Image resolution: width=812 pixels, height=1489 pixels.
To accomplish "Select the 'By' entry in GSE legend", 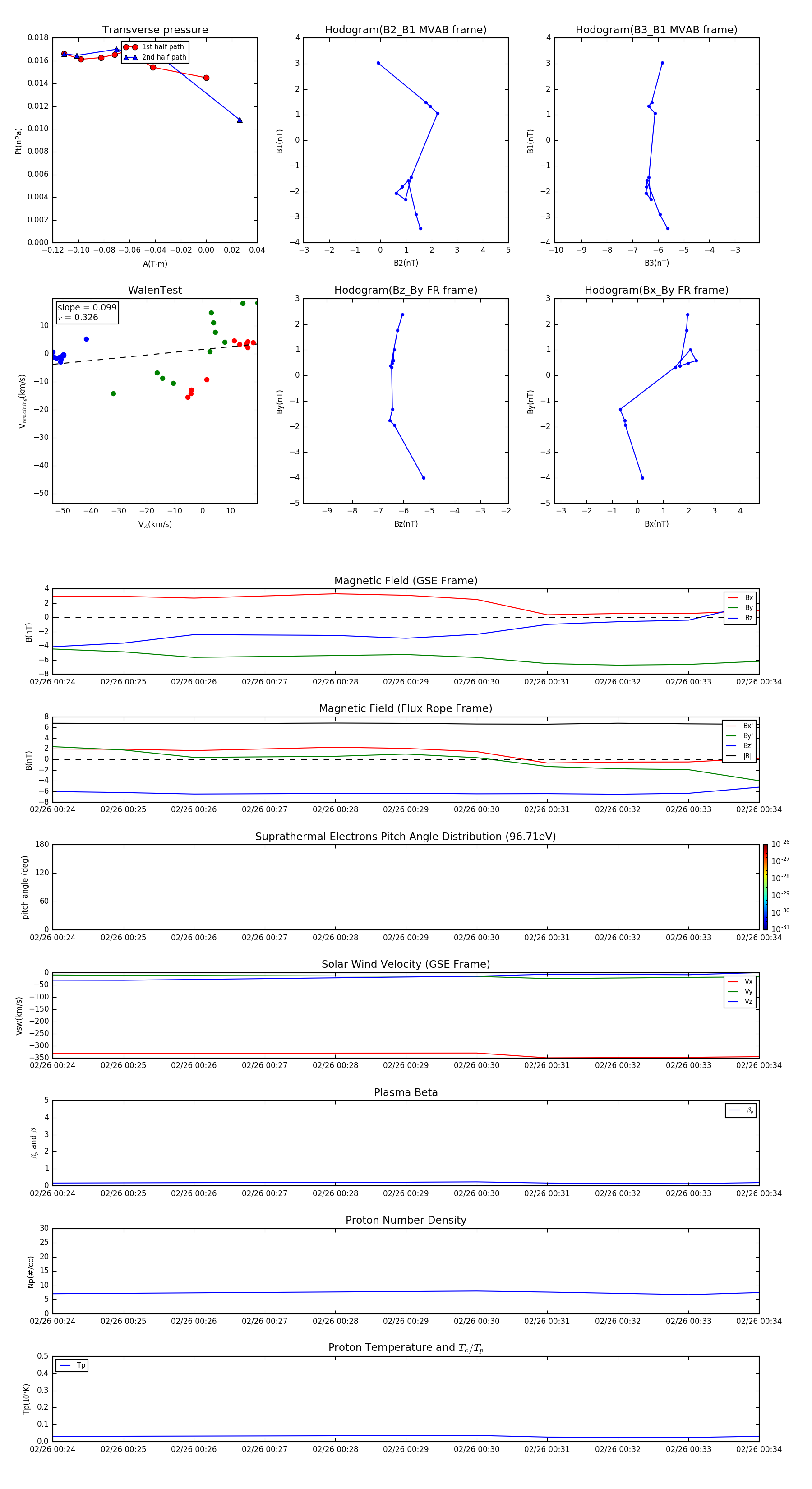I will click(740, 607).
